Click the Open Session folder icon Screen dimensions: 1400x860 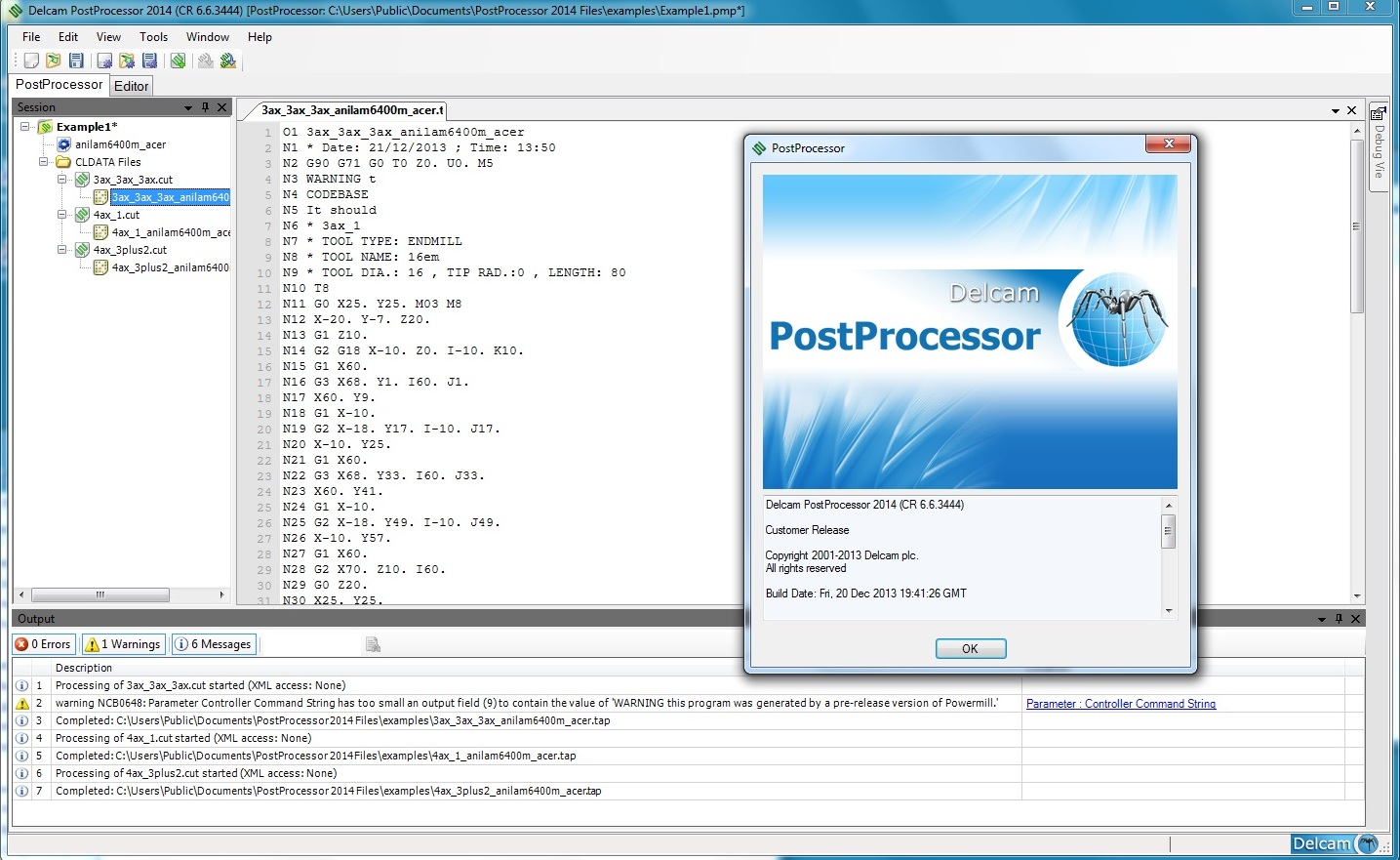coord(54,61)
